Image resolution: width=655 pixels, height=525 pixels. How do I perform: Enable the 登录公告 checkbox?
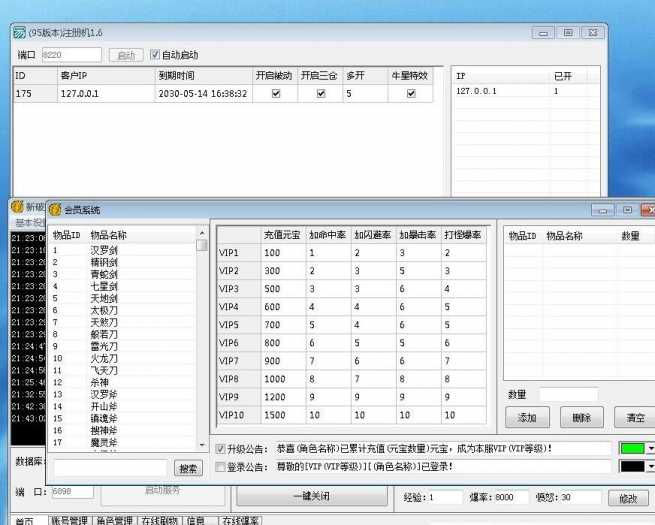(221, 466)
